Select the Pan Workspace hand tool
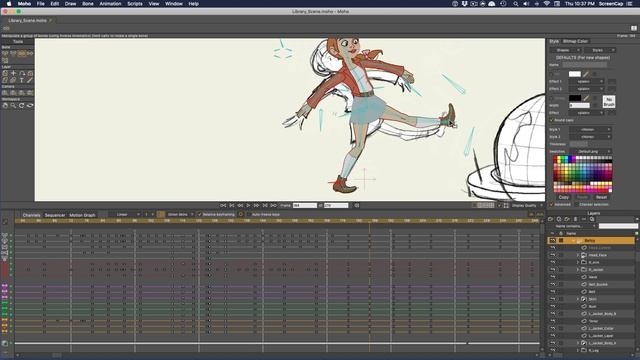The height and width of the screenshot is (360, 640). [5, 106]
